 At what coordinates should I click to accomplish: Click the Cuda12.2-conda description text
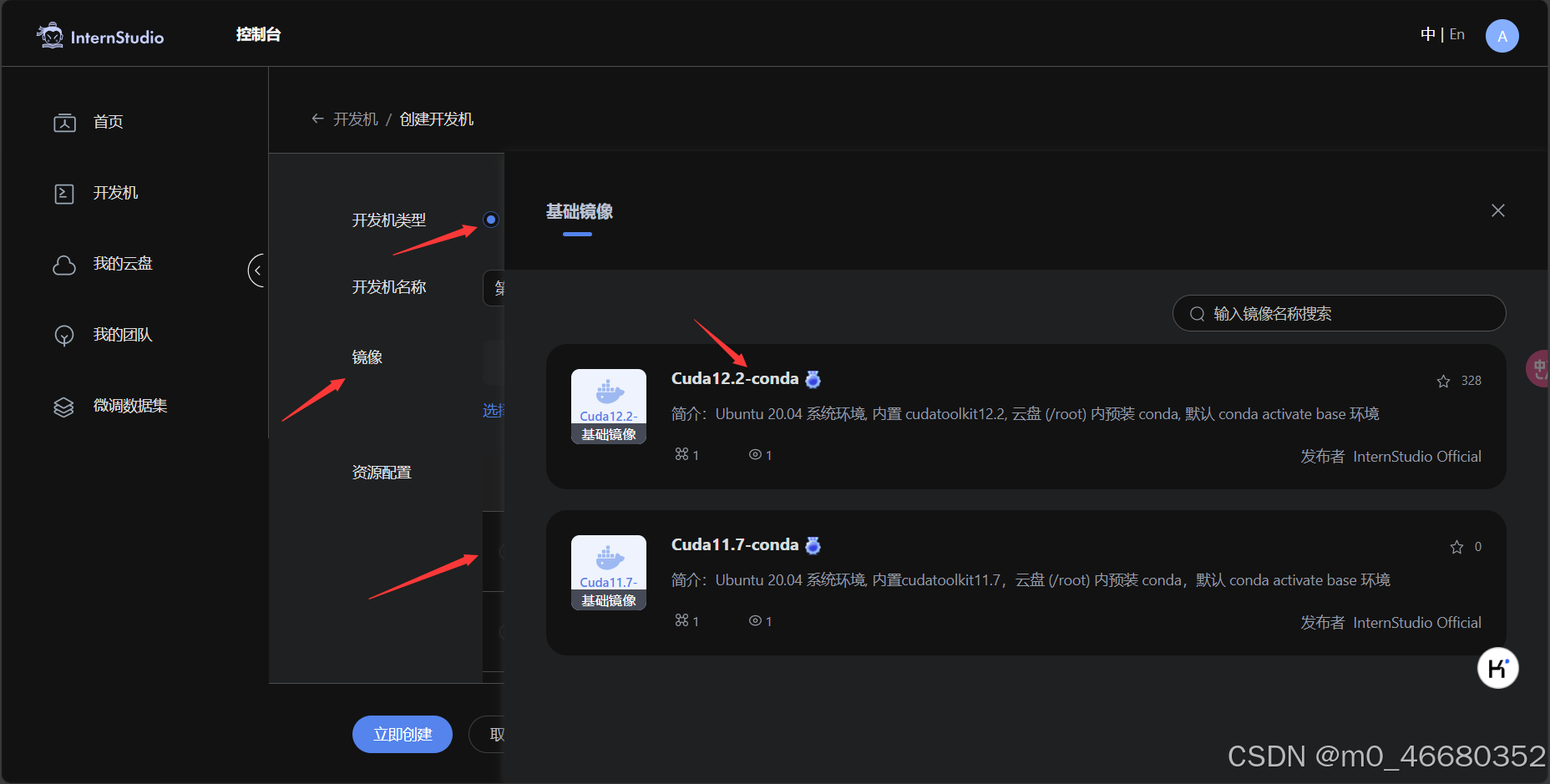click(1026, 414)
